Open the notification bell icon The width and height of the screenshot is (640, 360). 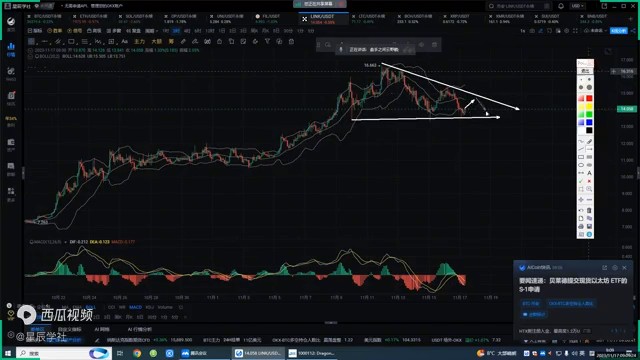click(x=561, y=6)
